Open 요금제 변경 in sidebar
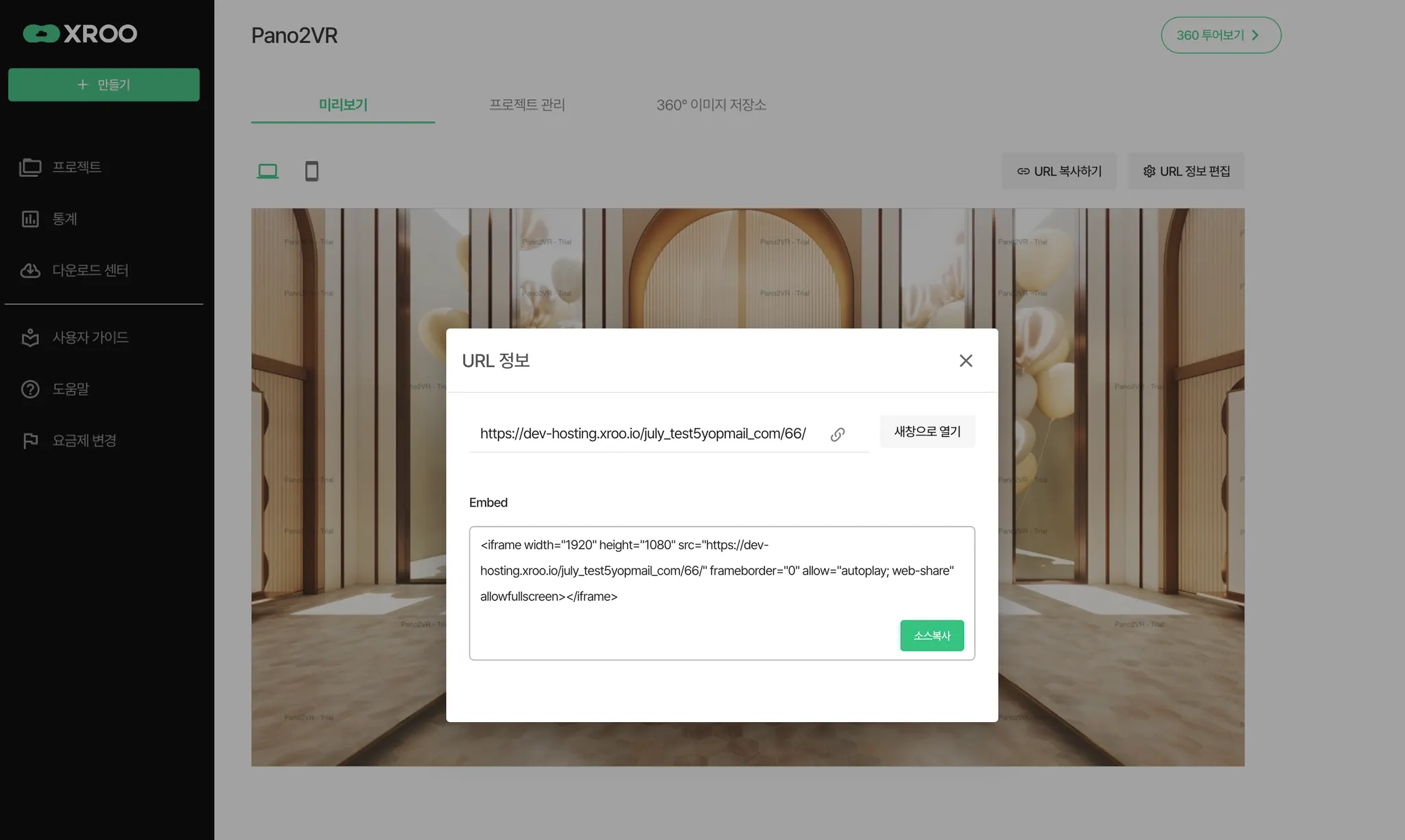Image resolution: width=1405 pixels, height=840 pixels. point(84,440)
